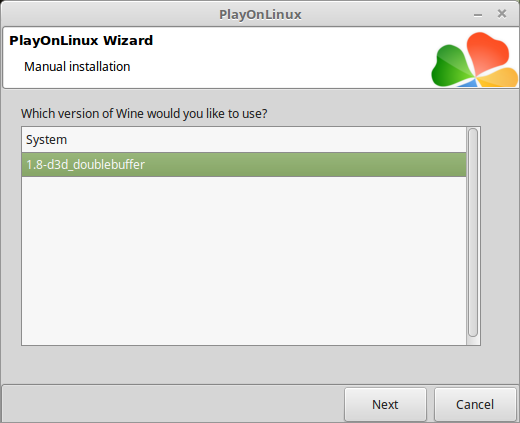Click the Wine version question label
The height and width of the screenshot is (423, 520).
144,114
